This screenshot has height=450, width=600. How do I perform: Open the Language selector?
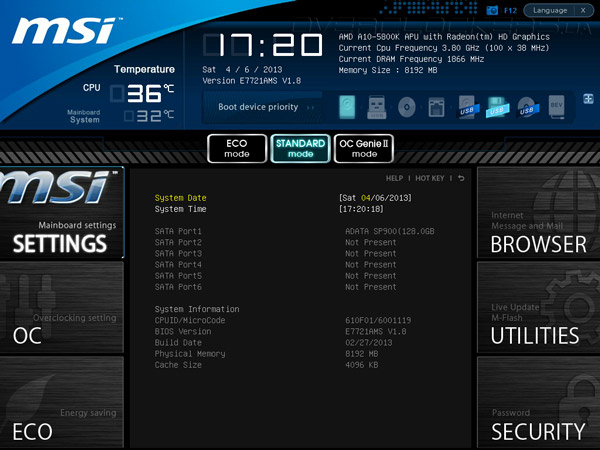coord(550,10)
